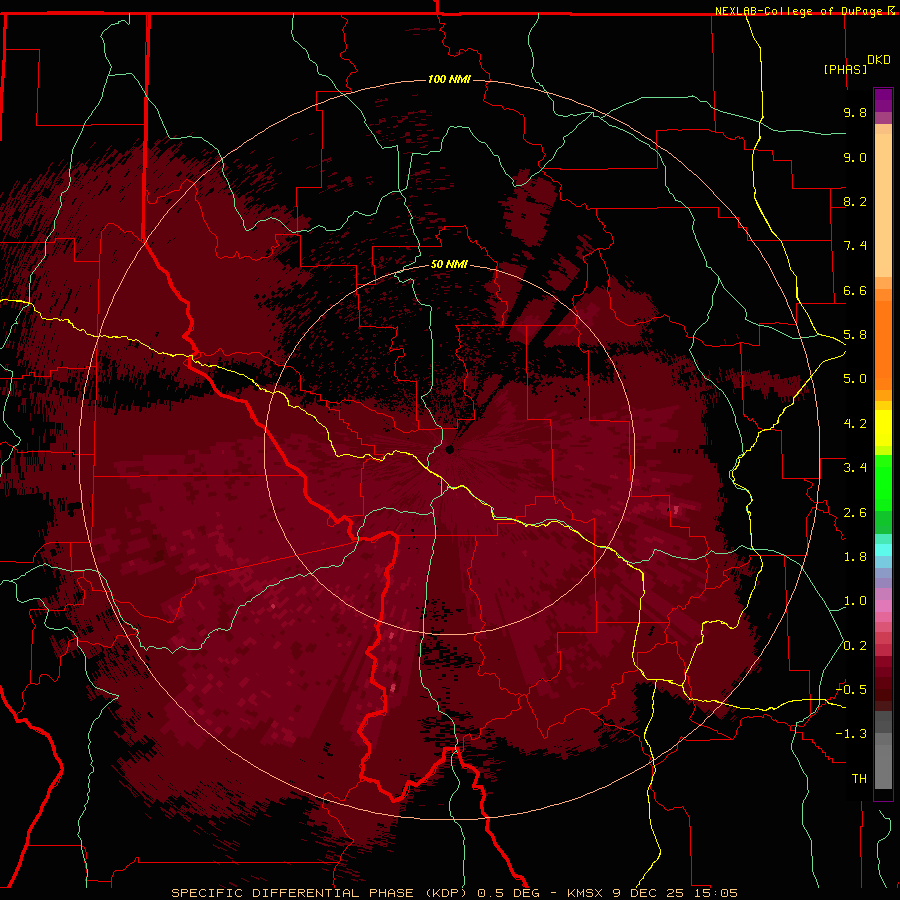Click the cyan band of the color bar
This screenshot has width=900, height=900.
pos(883,550)
